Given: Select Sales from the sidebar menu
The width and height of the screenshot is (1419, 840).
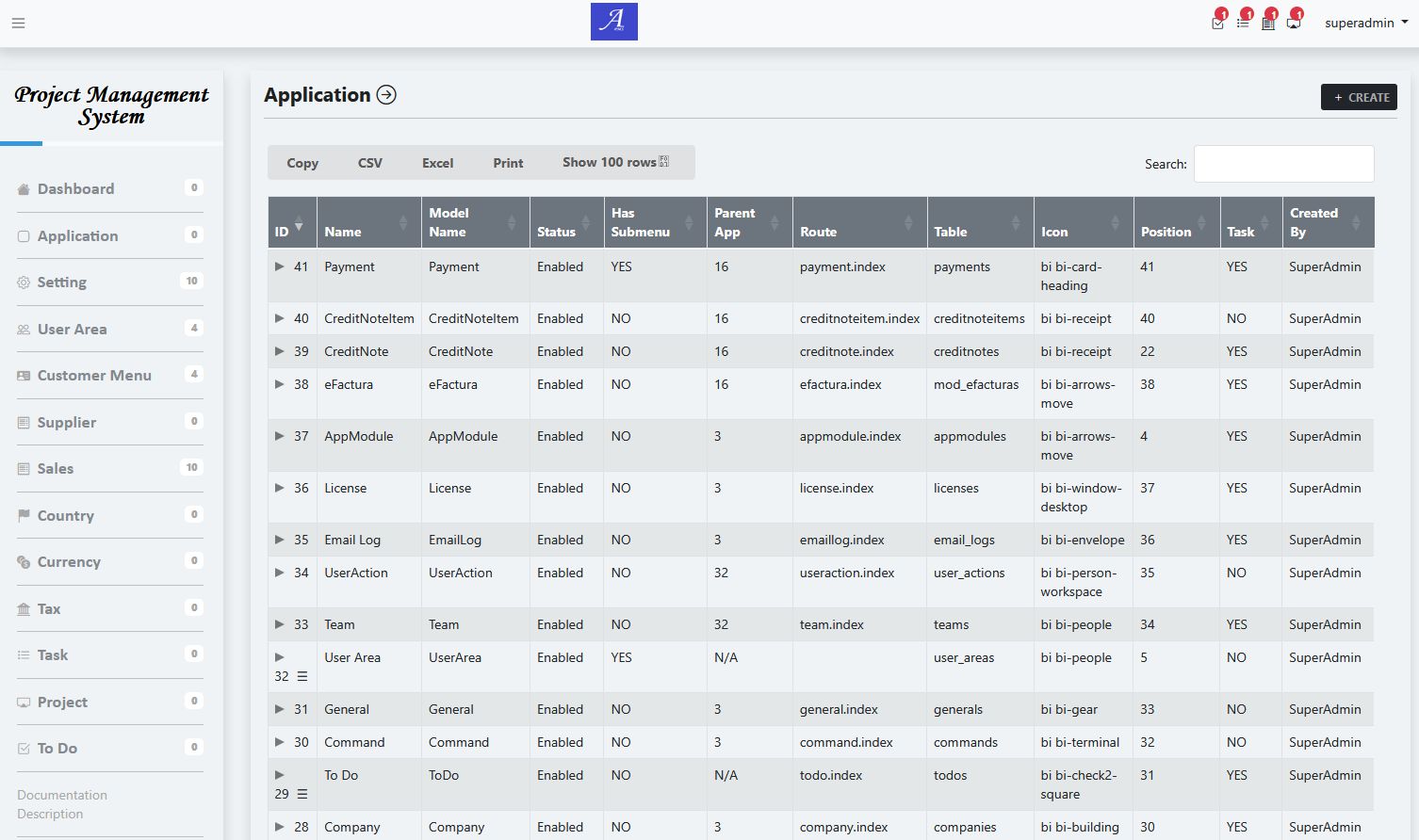Looking at the screenshot, I should [x=56, y=469].
